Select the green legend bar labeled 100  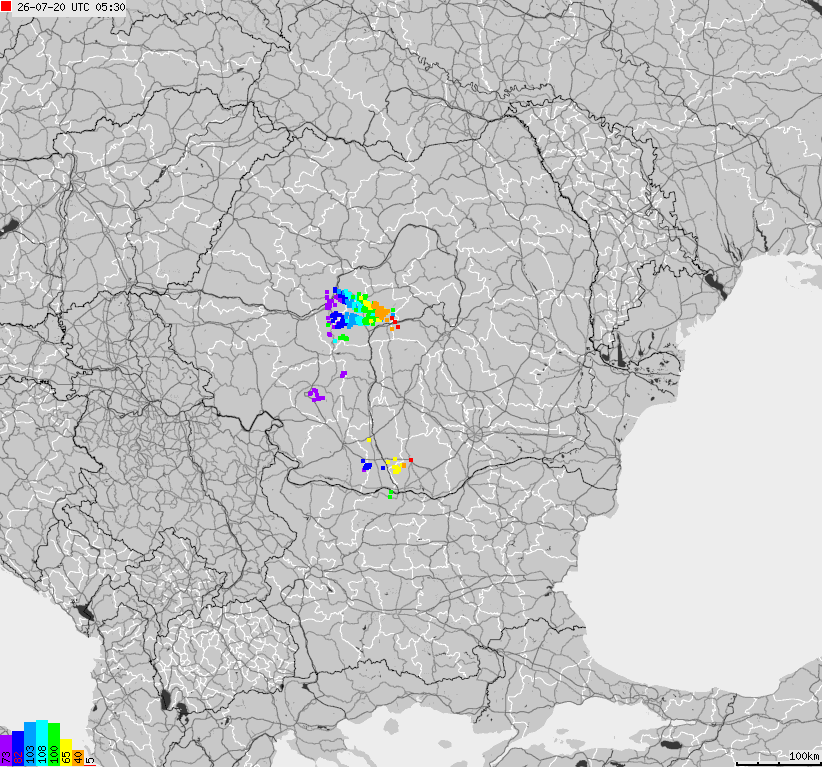click(54, 744)
